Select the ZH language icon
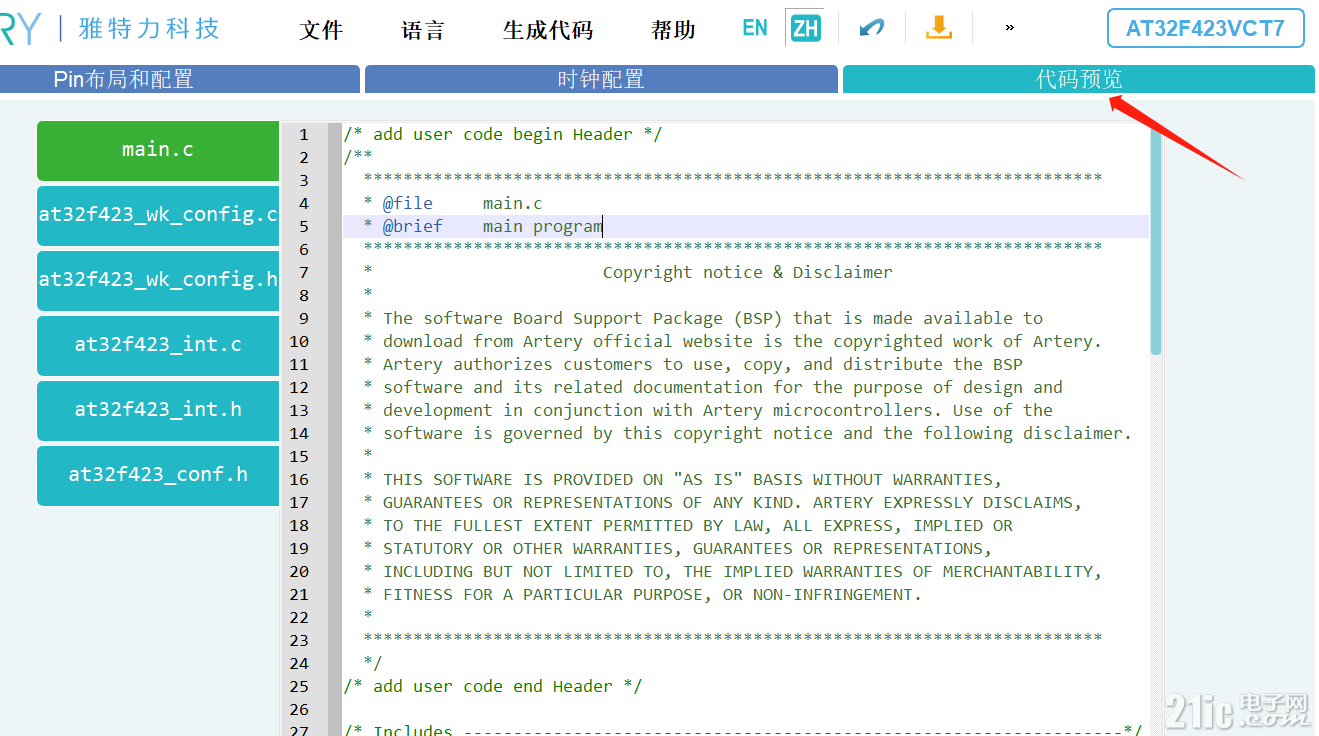 coord(805,26)
